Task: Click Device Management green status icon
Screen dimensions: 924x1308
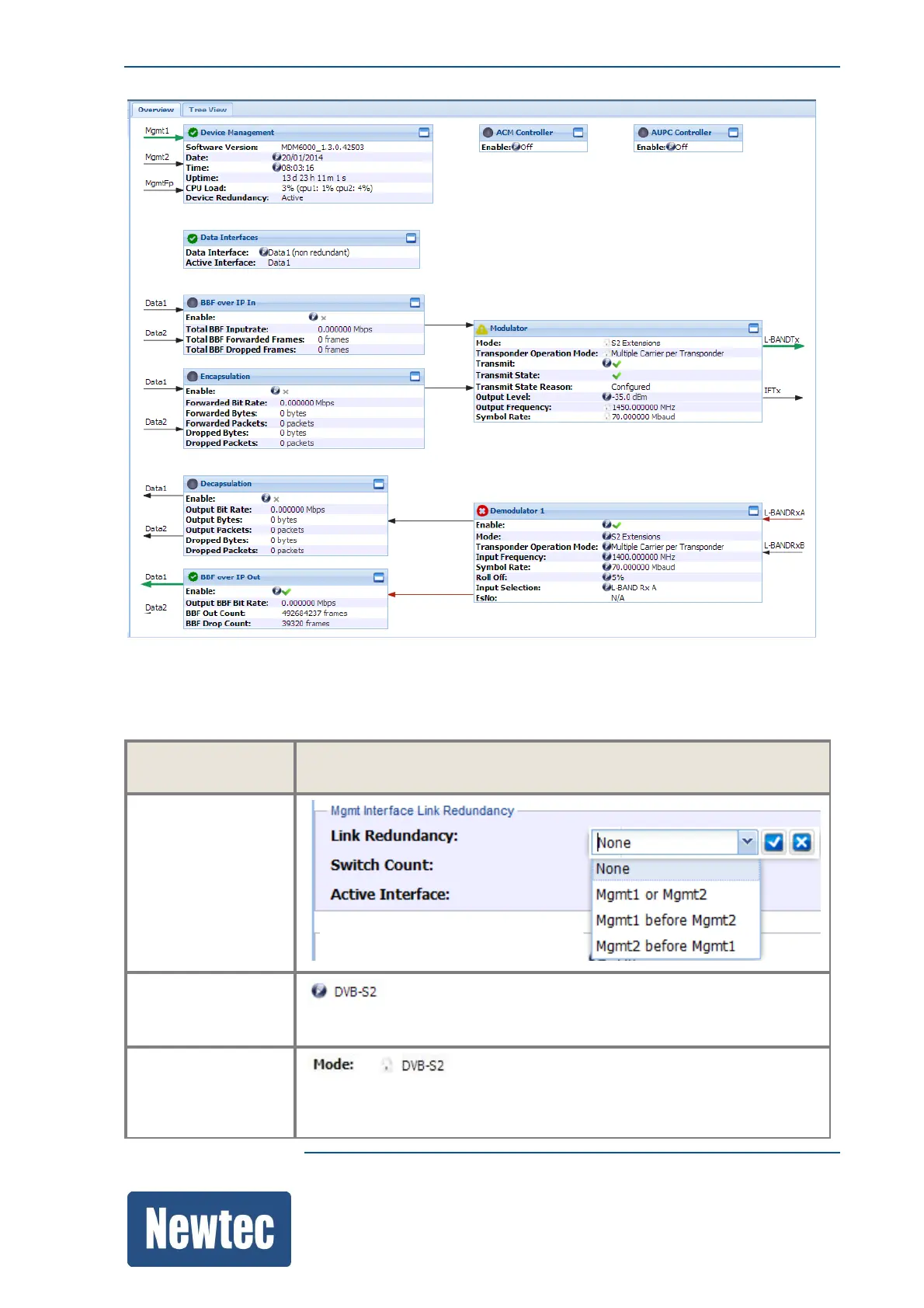Action: (193, 133)
